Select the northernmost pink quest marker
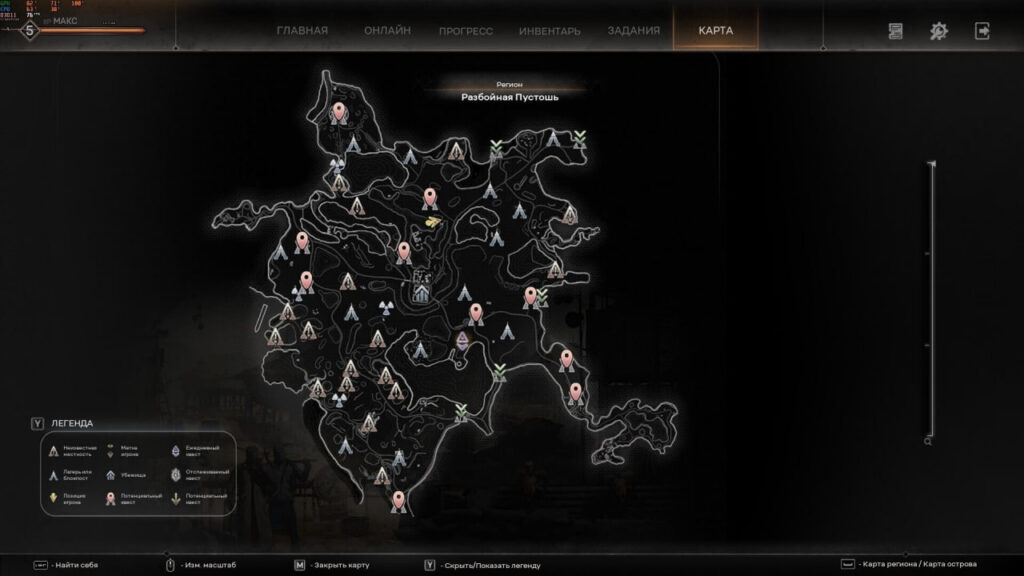Image resolution: width=1024 pixels, height=576 pixels. coord(338,113)
